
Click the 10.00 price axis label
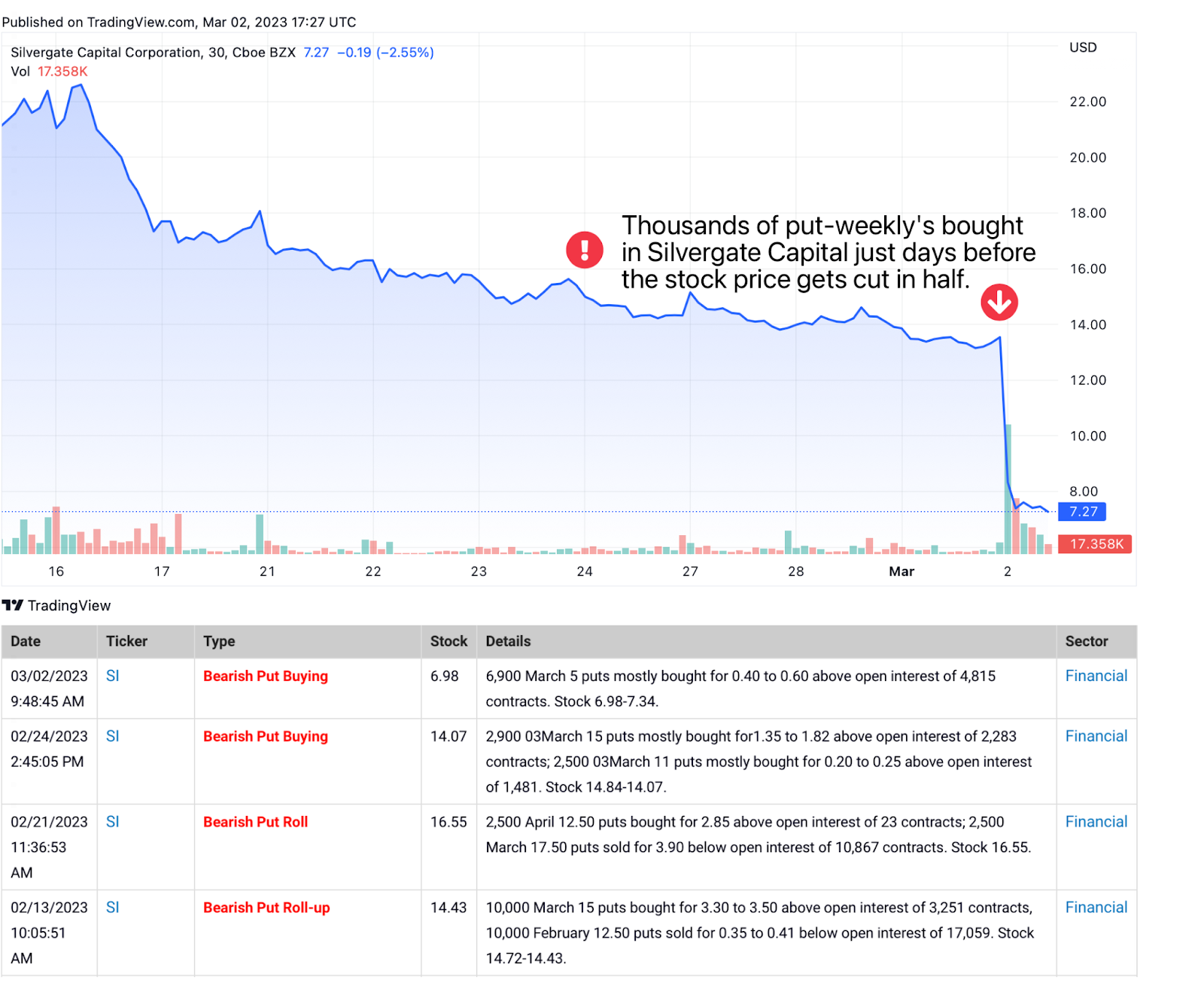pos(1088,436)
